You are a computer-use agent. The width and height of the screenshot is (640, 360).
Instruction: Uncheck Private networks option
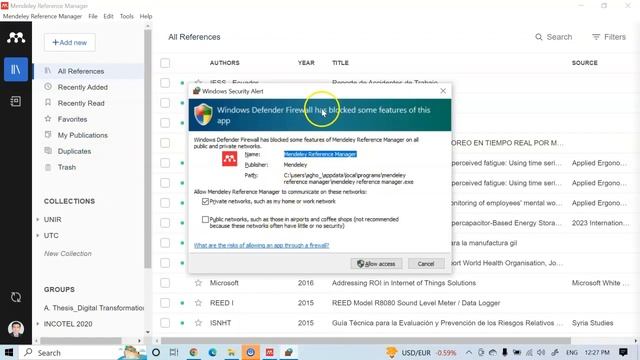(205, 201)
